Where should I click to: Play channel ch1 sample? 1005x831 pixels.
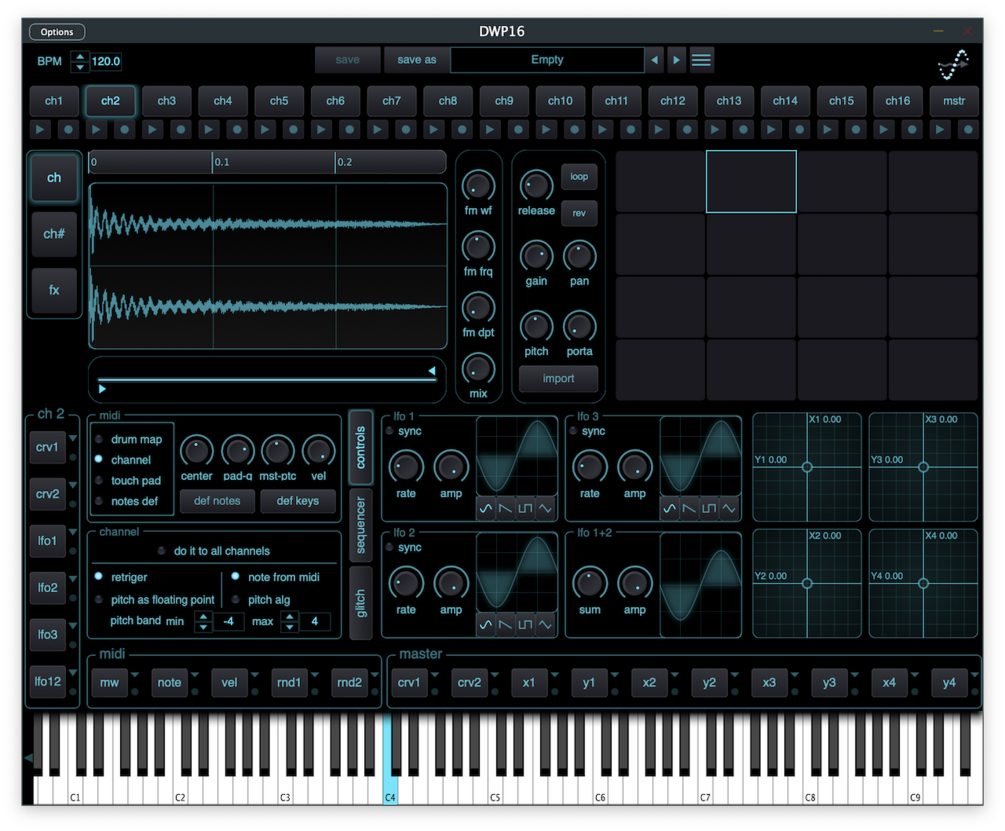(x=40, y=129)
